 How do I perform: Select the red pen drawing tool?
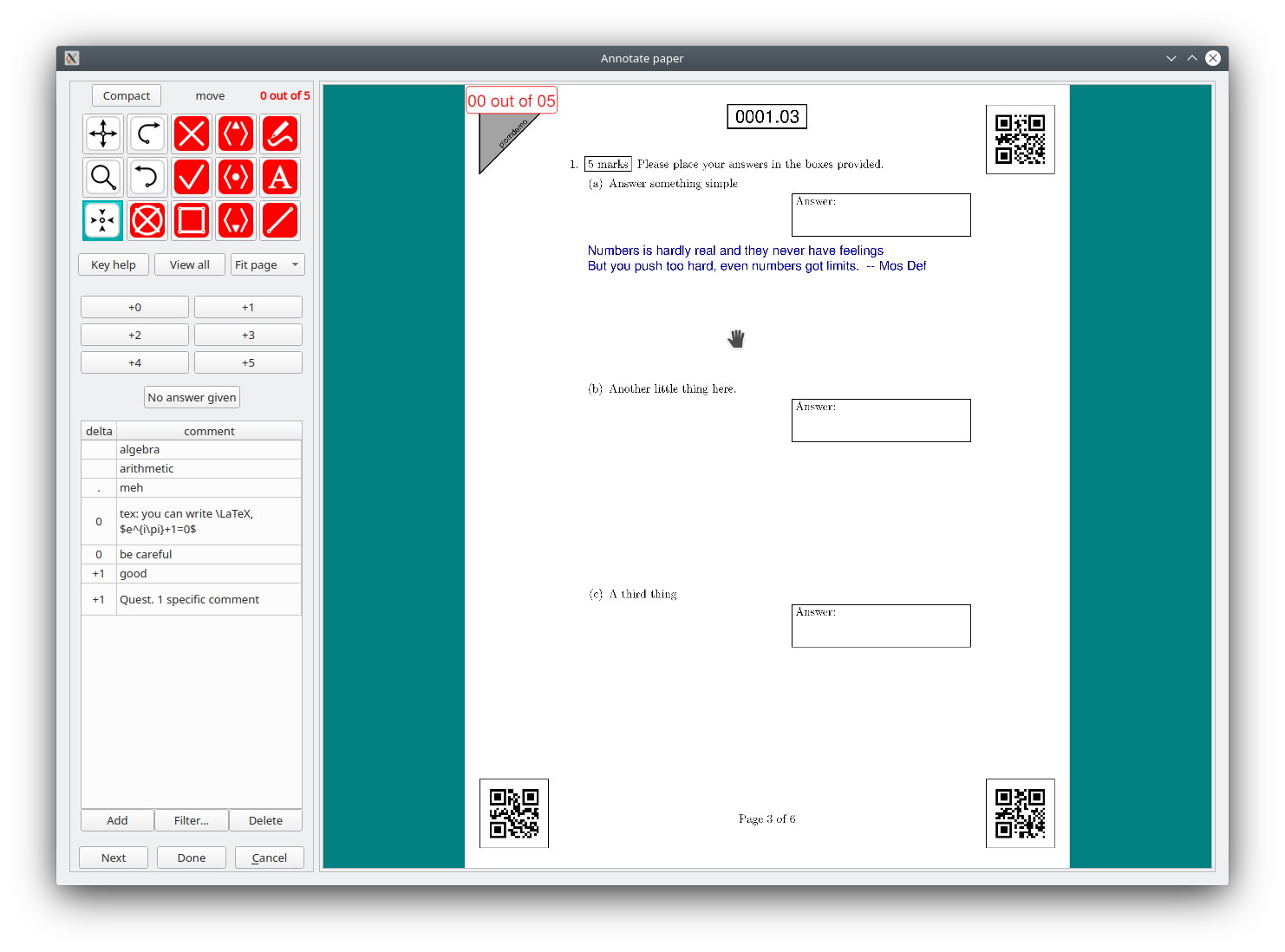coord(280,134)
